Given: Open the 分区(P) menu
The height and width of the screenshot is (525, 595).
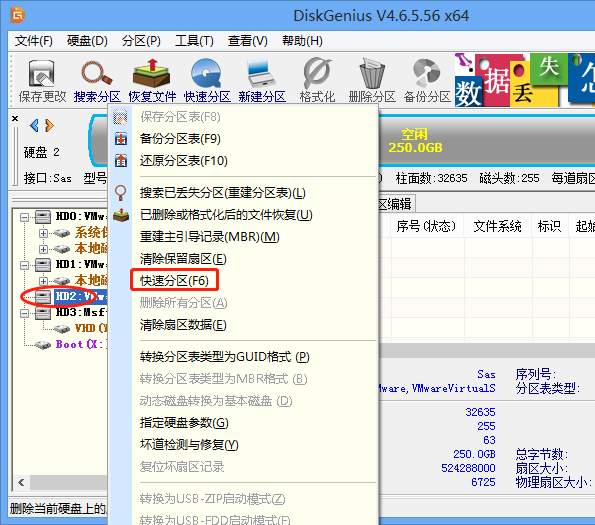Looking at the screenshot, I should pos(141,41).
